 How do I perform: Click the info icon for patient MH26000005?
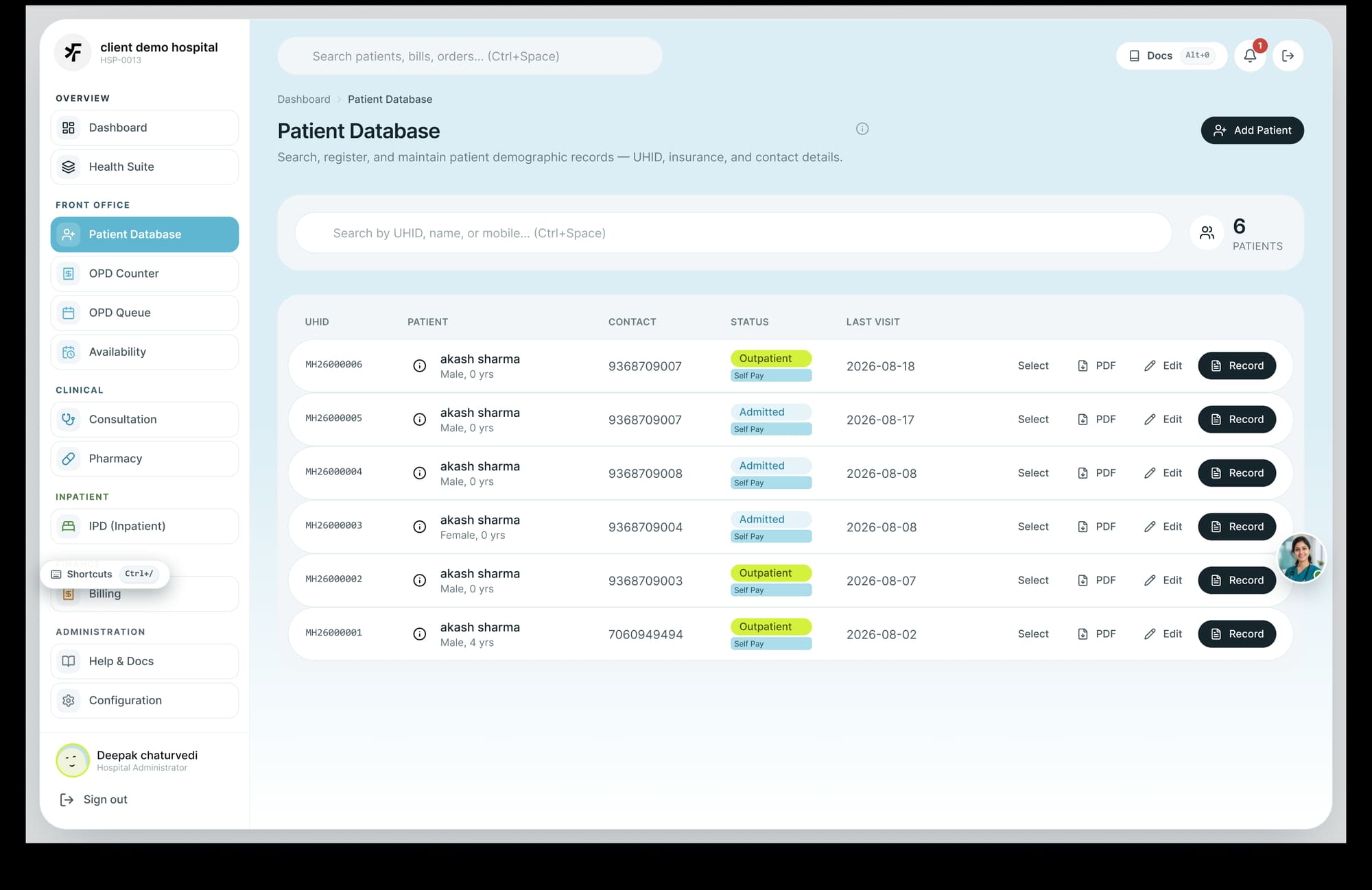click(420, 420)
